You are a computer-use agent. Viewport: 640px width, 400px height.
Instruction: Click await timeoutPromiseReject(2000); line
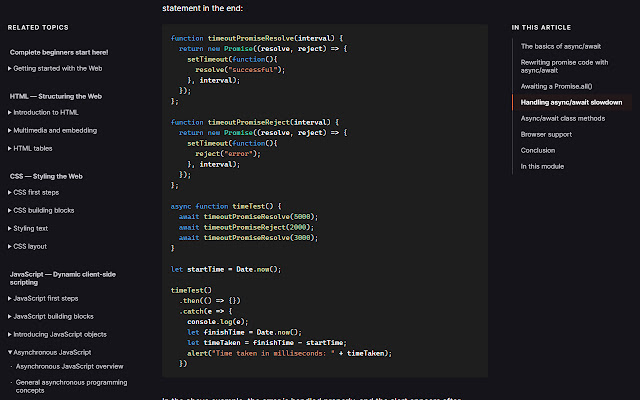pyautogui.click(x=247, y=227)
